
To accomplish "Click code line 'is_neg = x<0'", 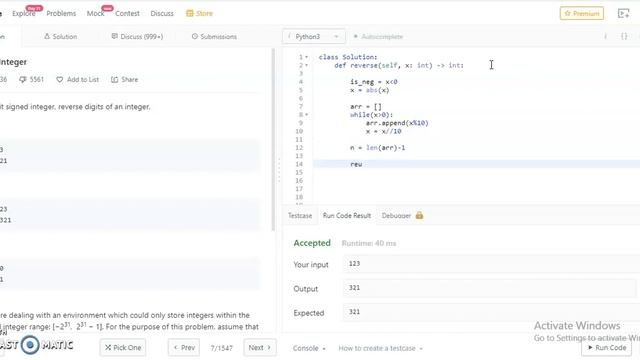I will coord(373,82).
